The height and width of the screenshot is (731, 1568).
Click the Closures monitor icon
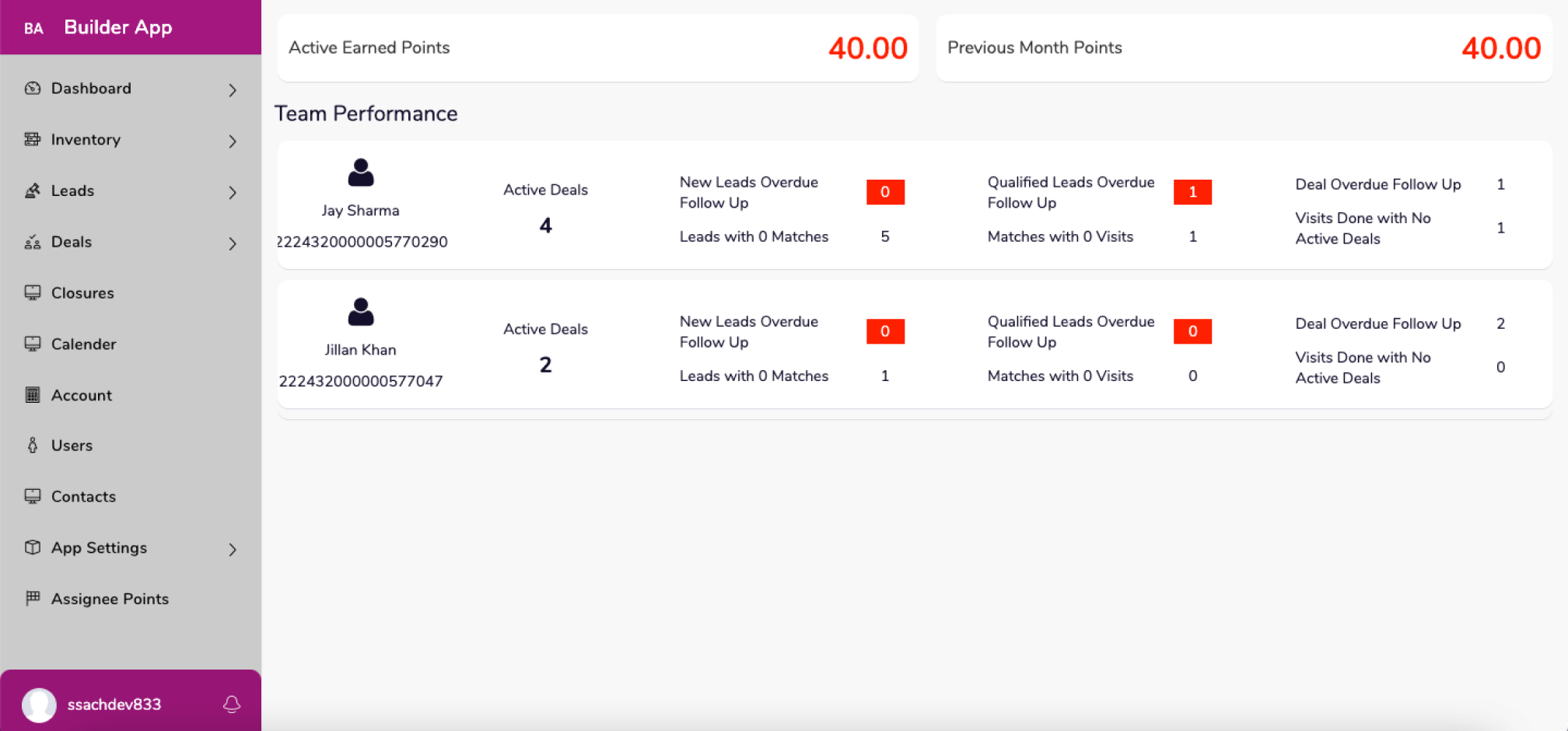click(33, 293)
